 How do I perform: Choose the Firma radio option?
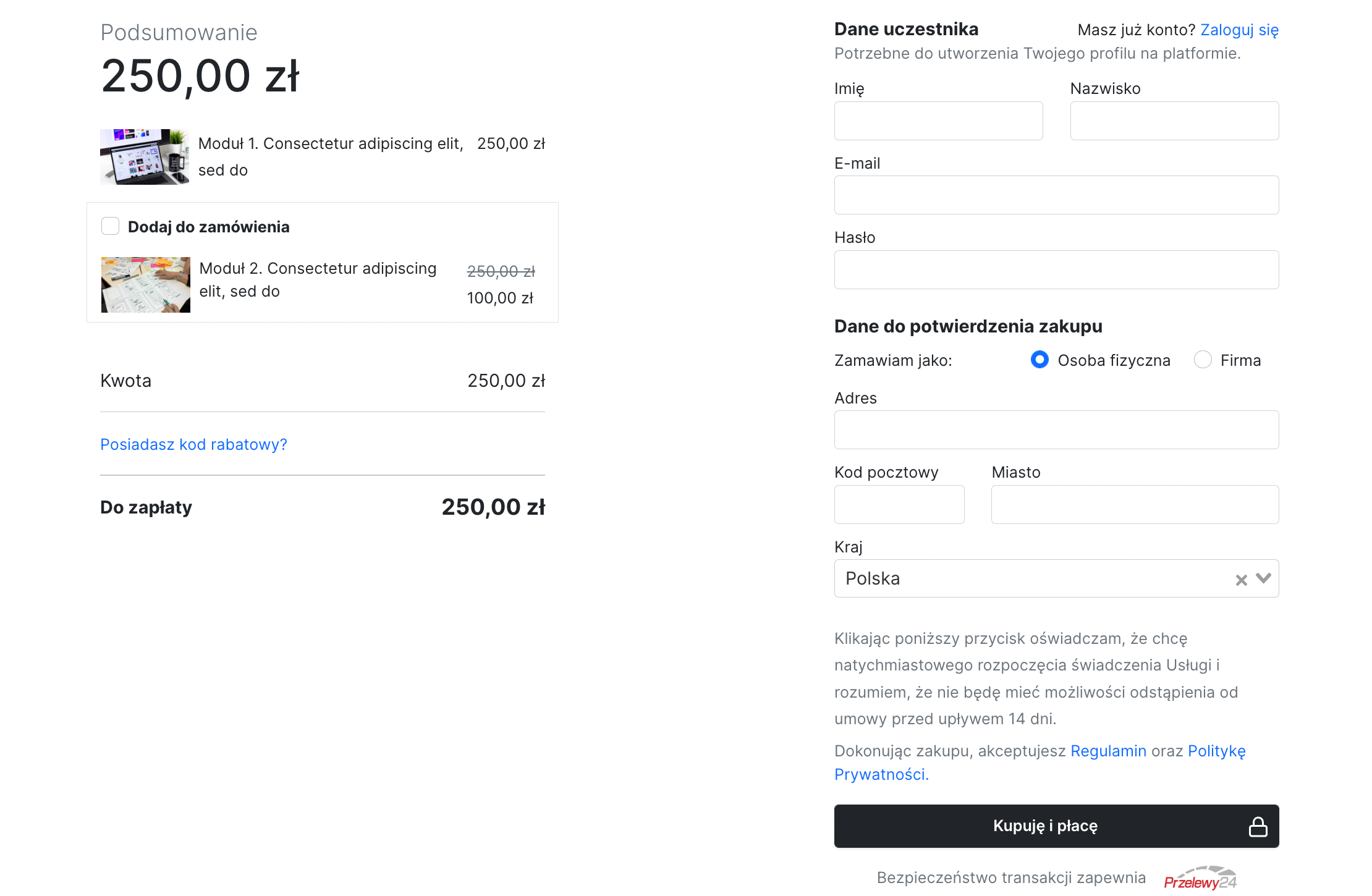(x=1203, y=360)
